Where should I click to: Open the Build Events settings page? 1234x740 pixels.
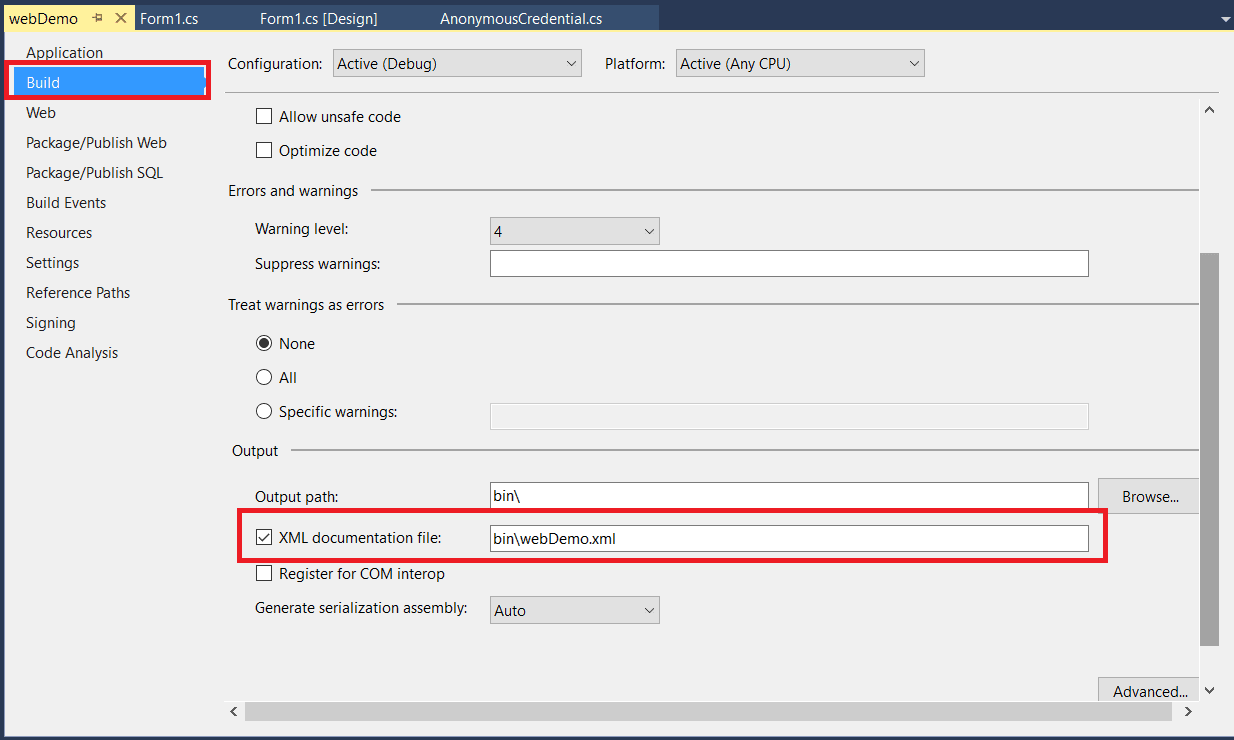[x=66, y=203]
